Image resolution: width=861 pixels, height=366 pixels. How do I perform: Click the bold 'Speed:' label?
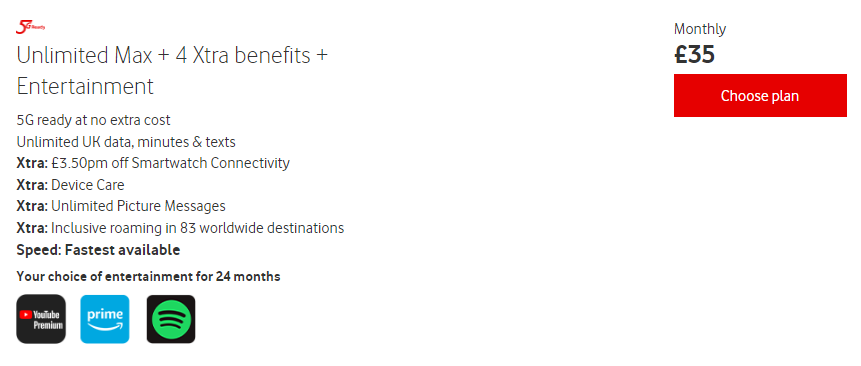pyautogui.click(x=39, y=250)
